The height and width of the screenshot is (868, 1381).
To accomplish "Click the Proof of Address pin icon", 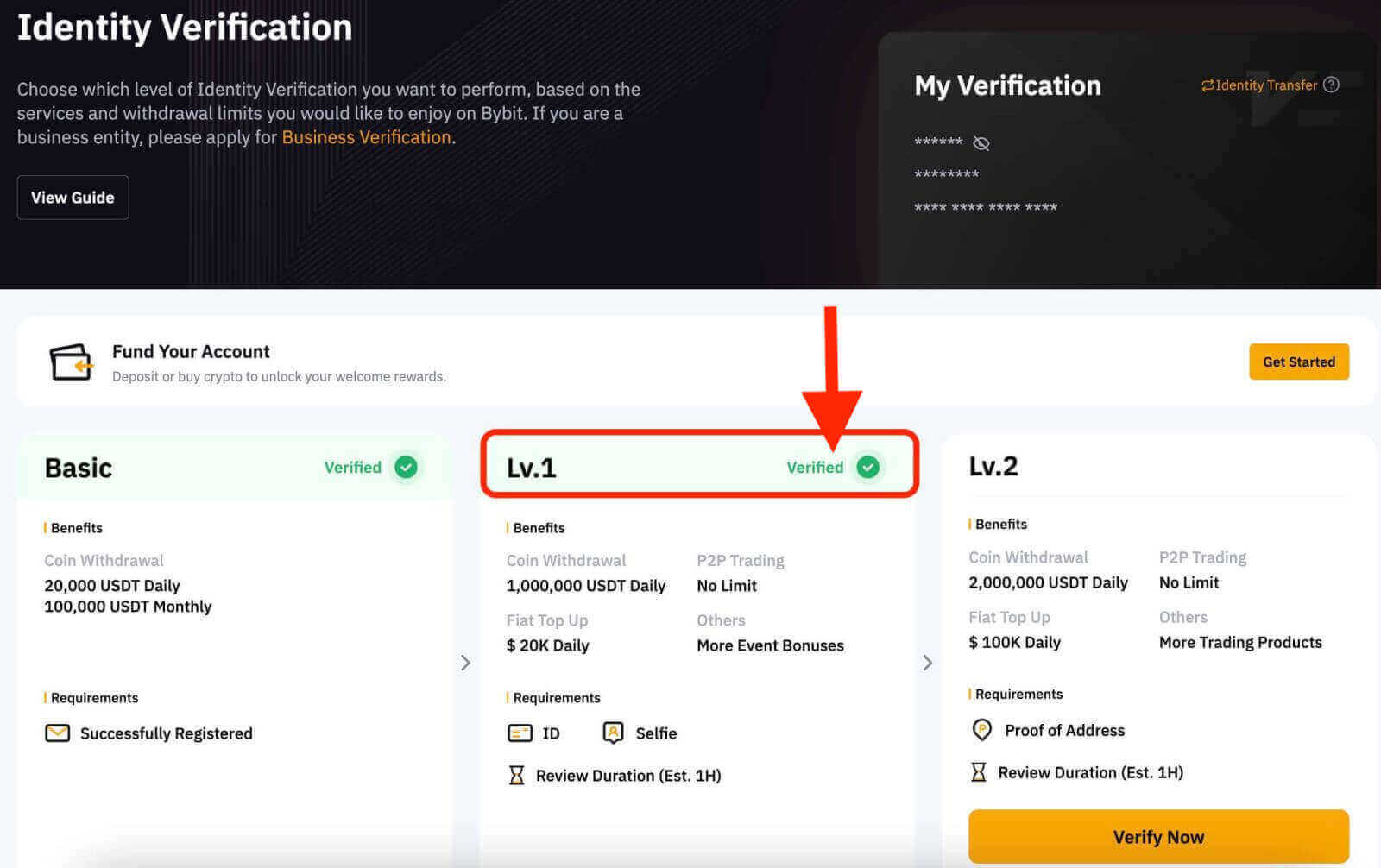I will 981,730.
